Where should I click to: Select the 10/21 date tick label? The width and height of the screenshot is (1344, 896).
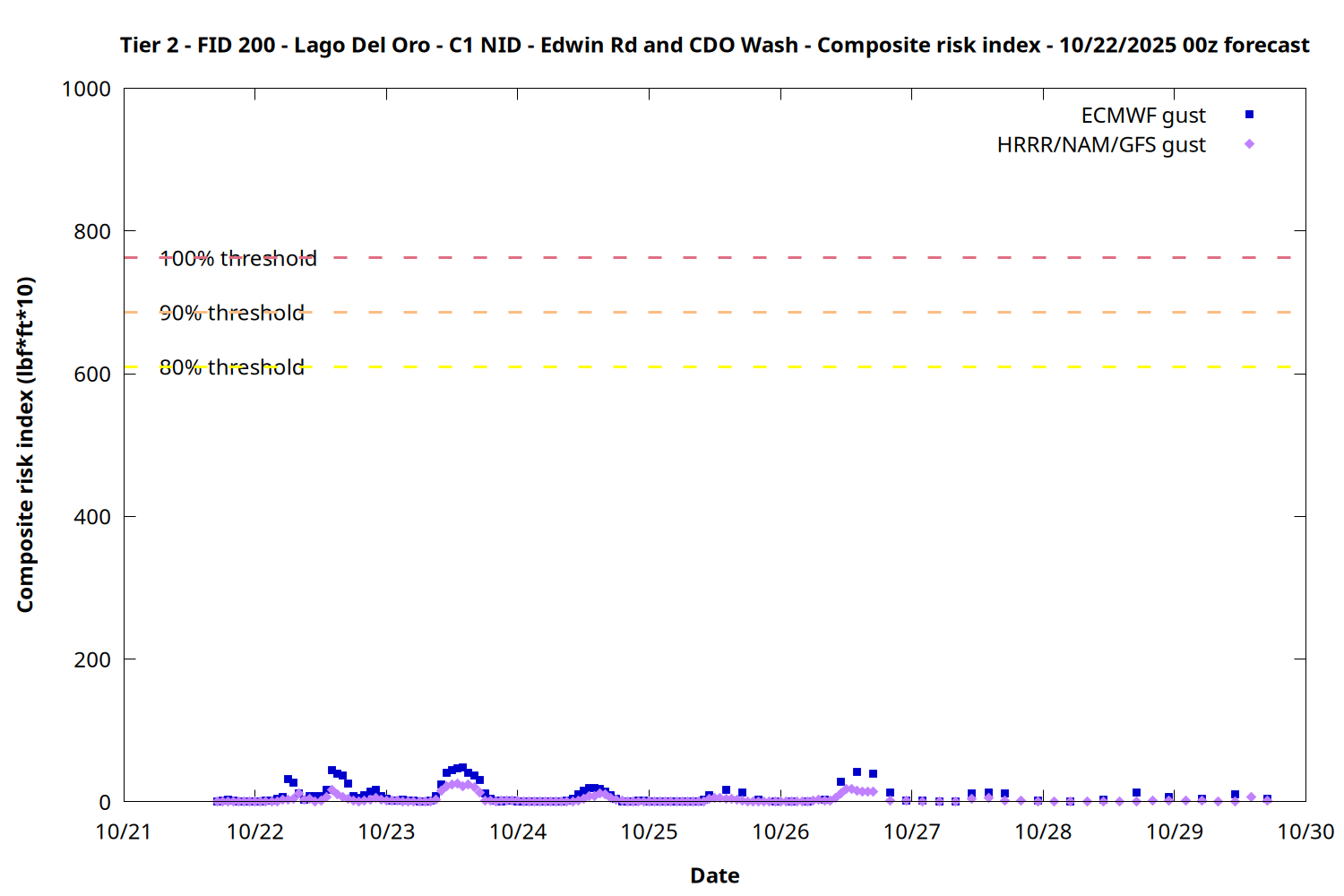[x=124, y=831]
